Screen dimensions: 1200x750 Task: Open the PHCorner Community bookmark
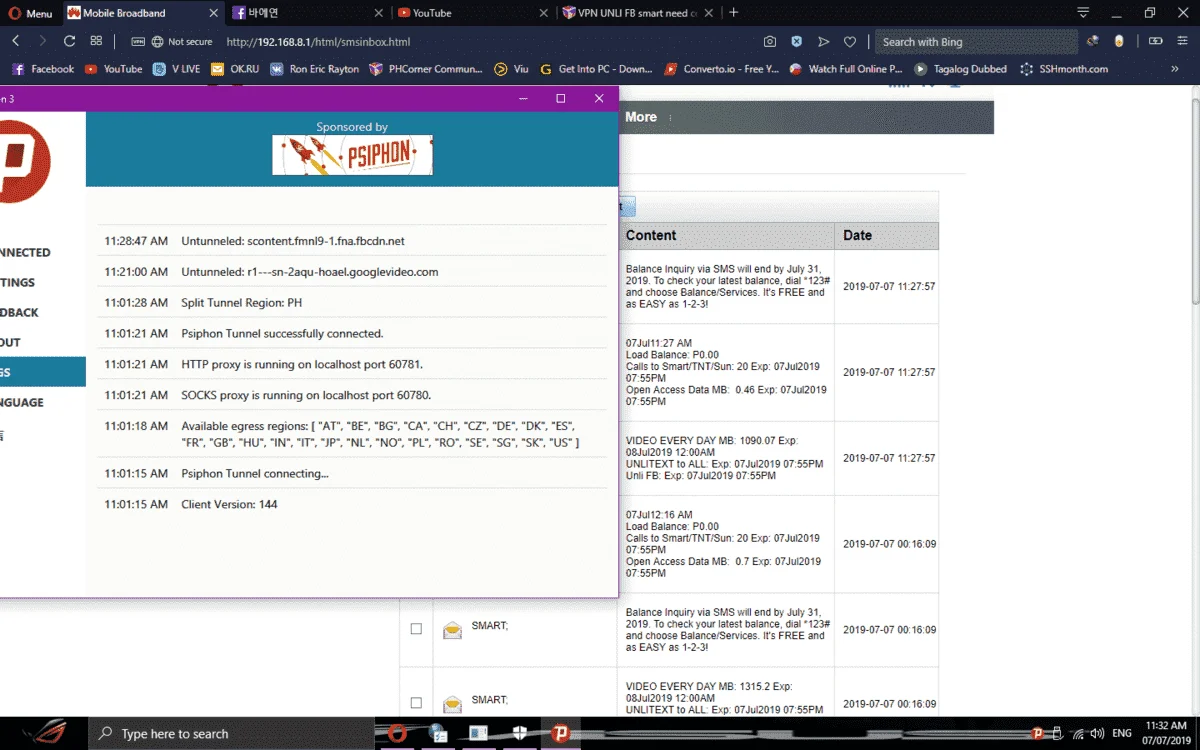pyautogui.click(x=426, y=69)
